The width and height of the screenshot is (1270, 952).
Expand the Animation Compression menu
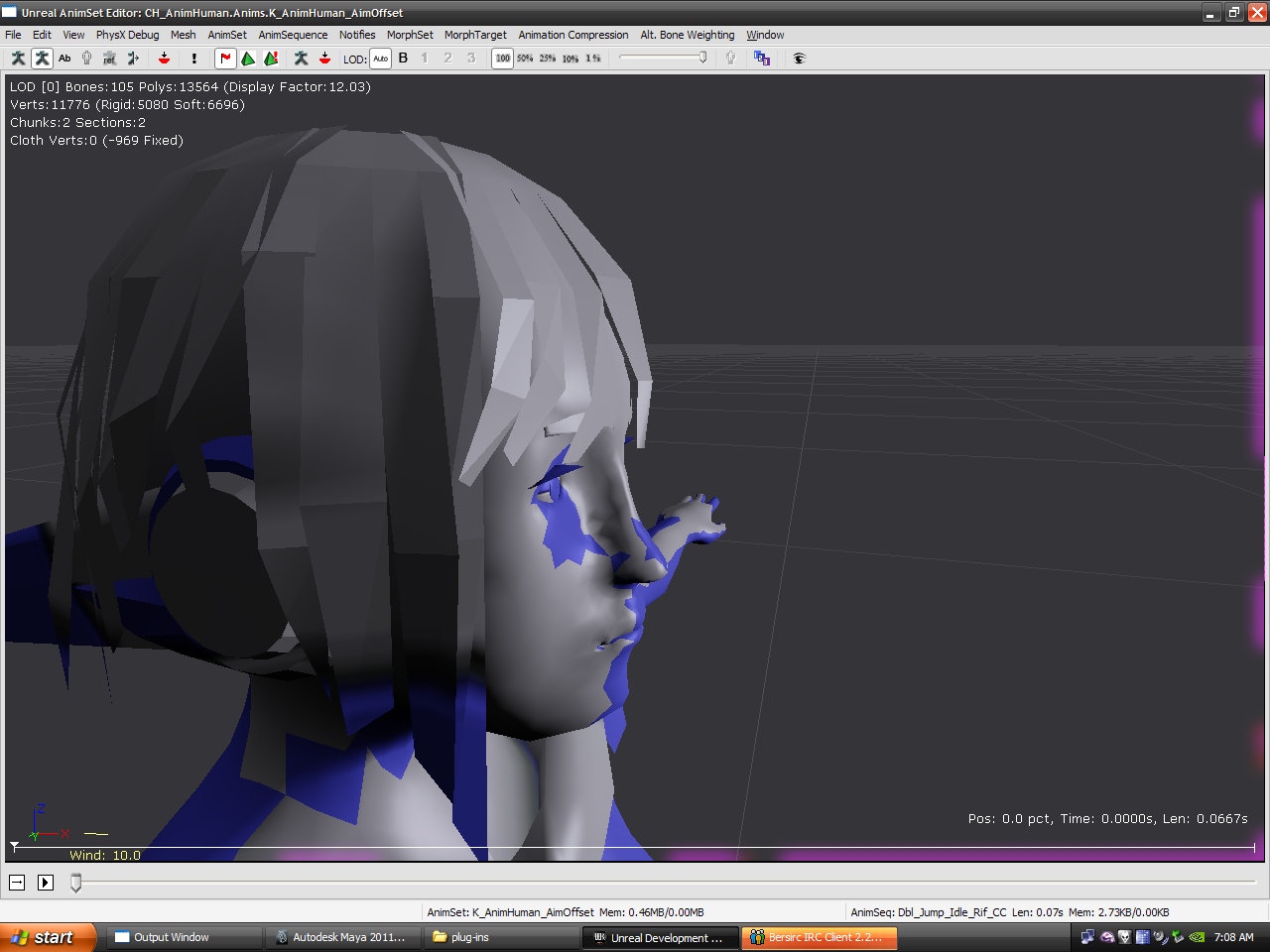point(572,35)
